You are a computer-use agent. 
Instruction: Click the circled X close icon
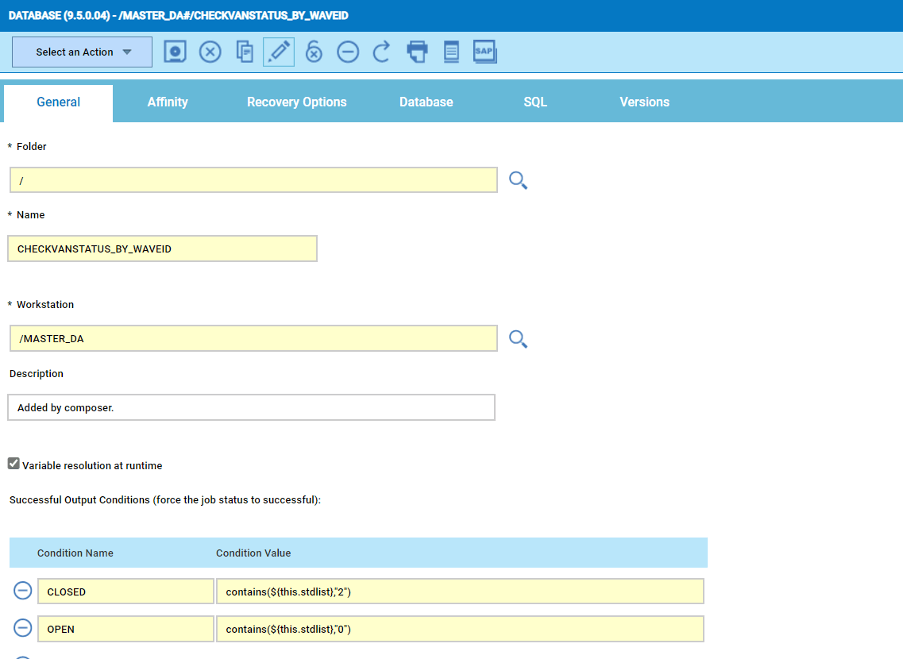click(x=210, y=52)
